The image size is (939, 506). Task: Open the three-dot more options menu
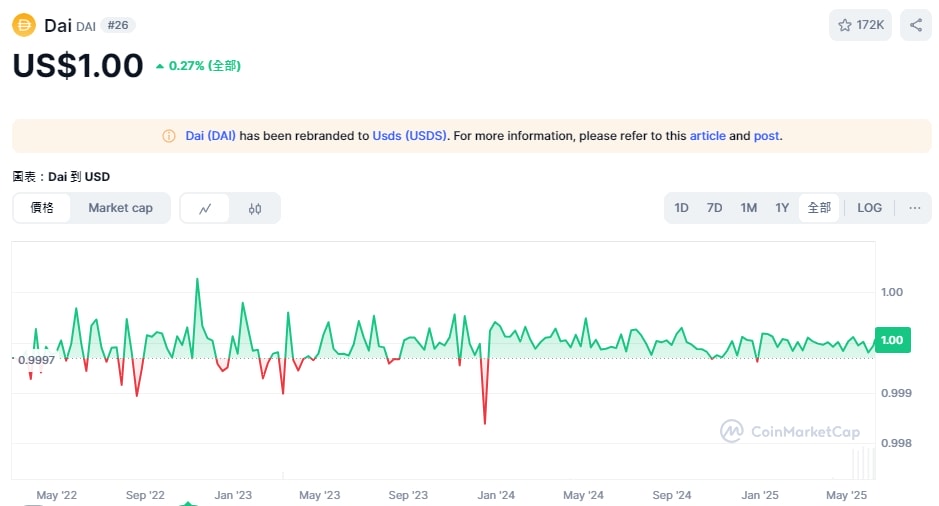point(914,208)
